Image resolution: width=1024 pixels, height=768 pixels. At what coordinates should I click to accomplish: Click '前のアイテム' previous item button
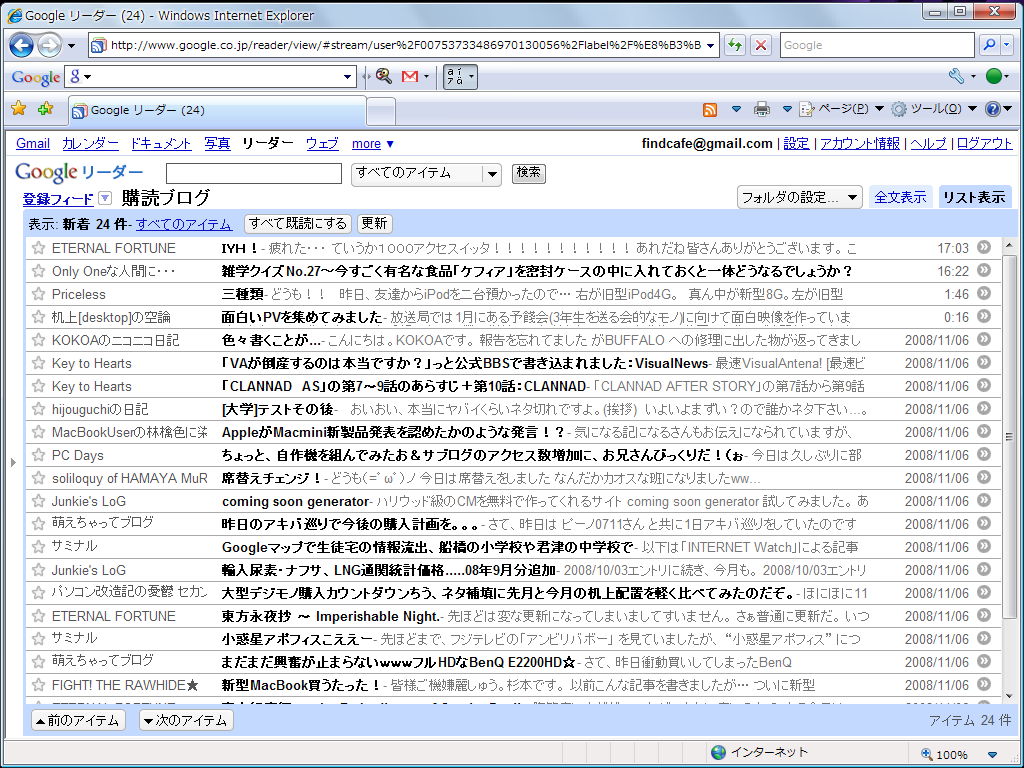click(x=78, y=720)
